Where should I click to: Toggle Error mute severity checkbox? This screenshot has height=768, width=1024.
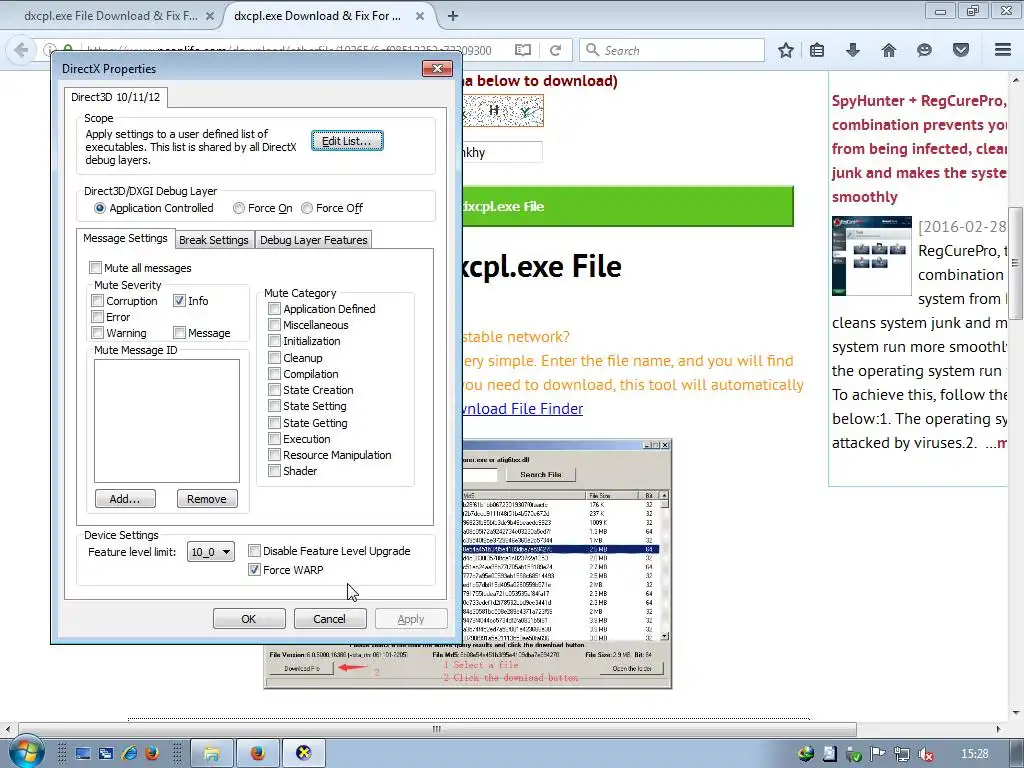(98, 317)
